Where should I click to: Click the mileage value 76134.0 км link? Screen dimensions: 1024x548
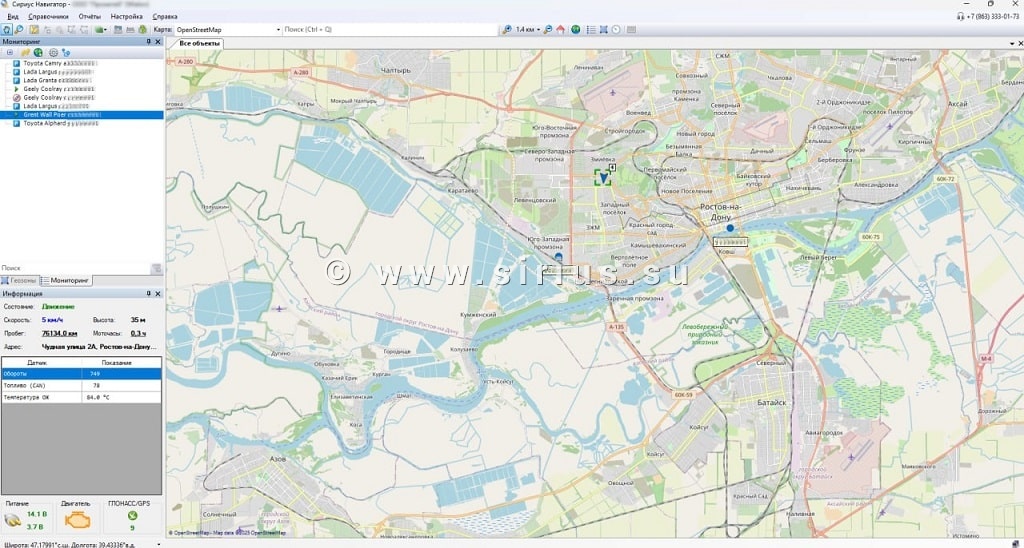tap(60, 333)
